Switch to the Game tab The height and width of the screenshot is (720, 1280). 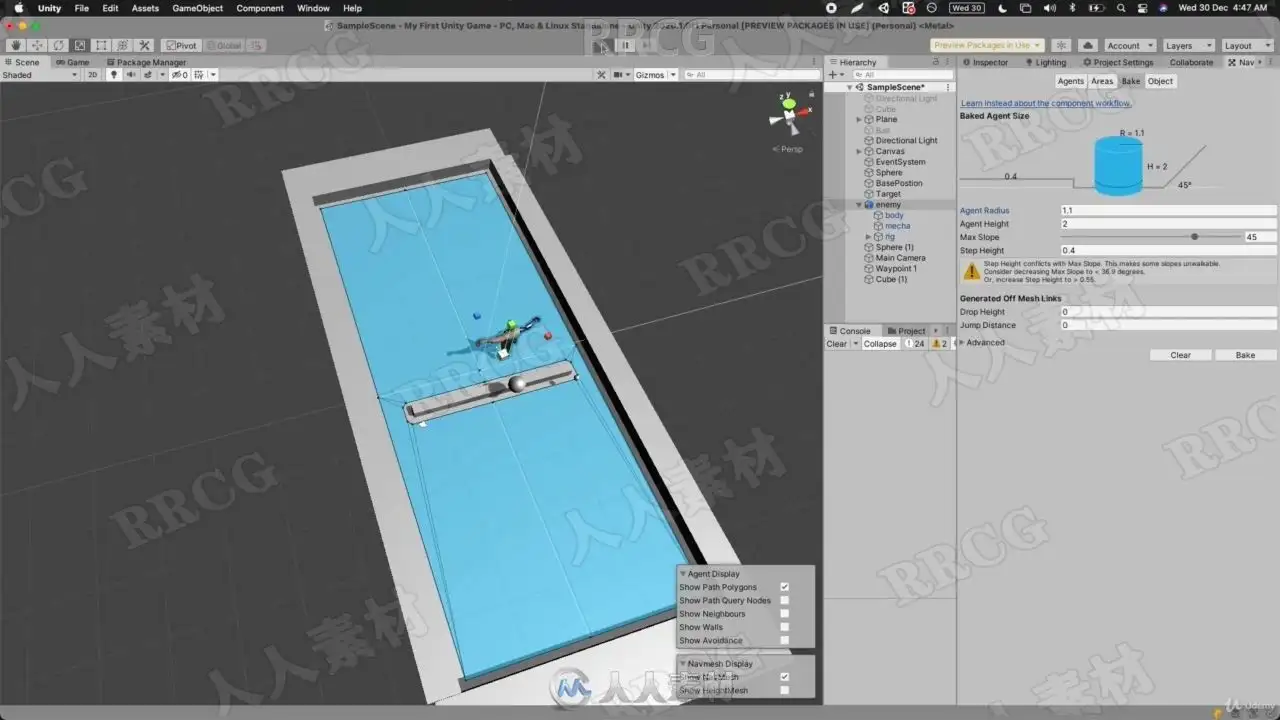click(x=72, y=62)
